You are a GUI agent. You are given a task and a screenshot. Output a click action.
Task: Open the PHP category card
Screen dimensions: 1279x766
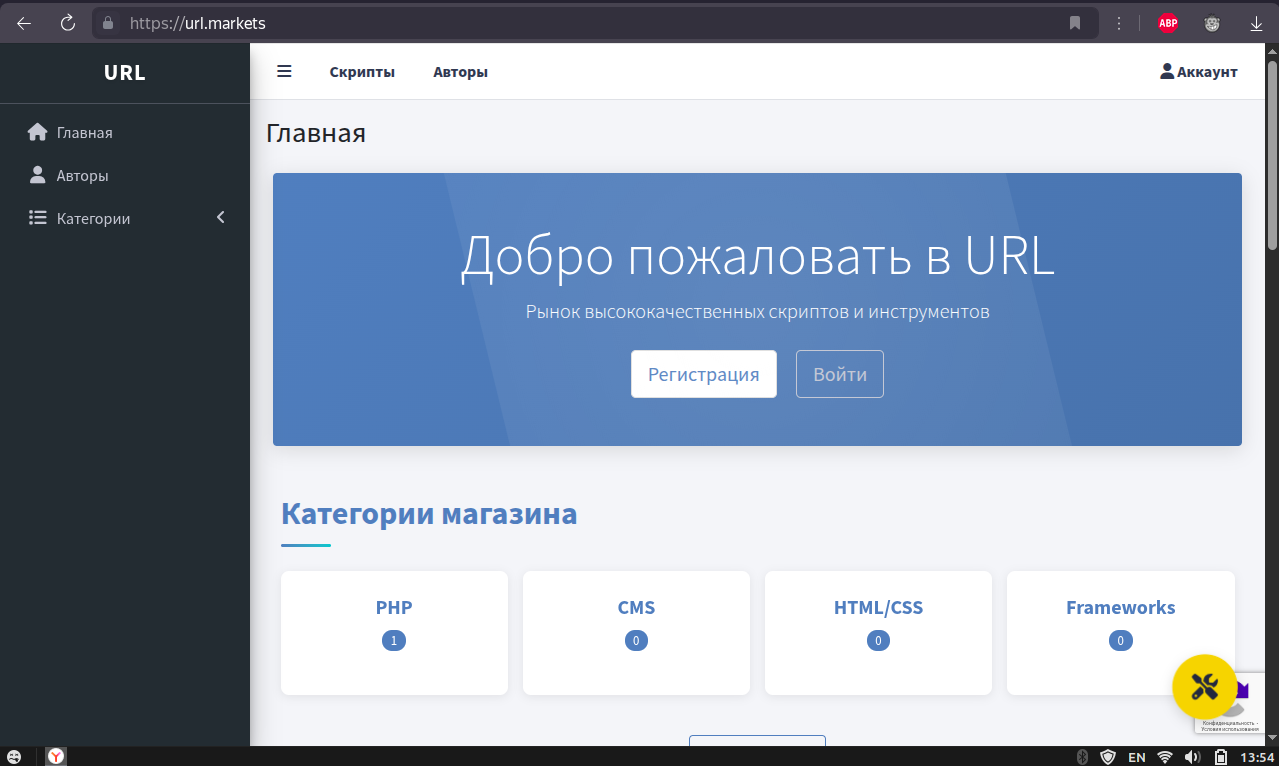(394, 632)
